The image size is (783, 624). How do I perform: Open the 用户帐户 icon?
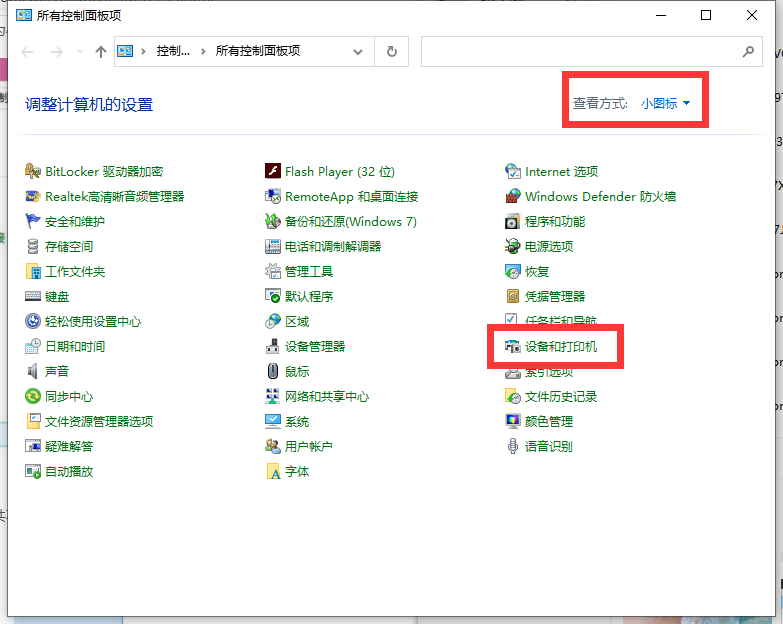pos(273,446)
